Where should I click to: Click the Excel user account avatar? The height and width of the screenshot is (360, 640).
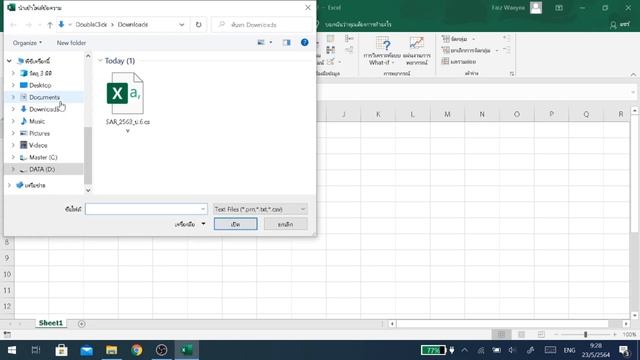click(x=536, y=8)
